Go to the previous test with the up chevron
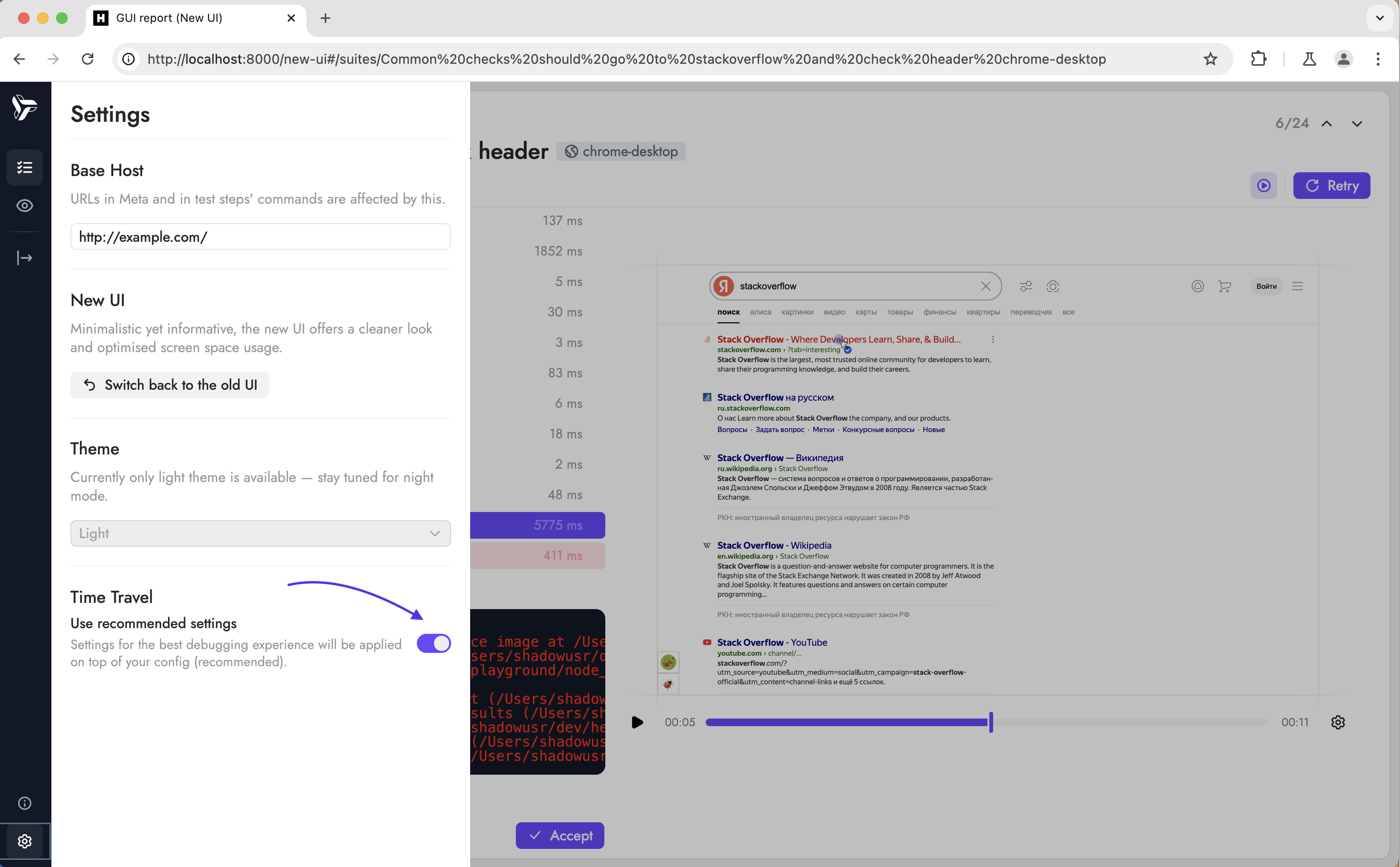Viewport: 1400px width, 867px height. [1327, 124]
